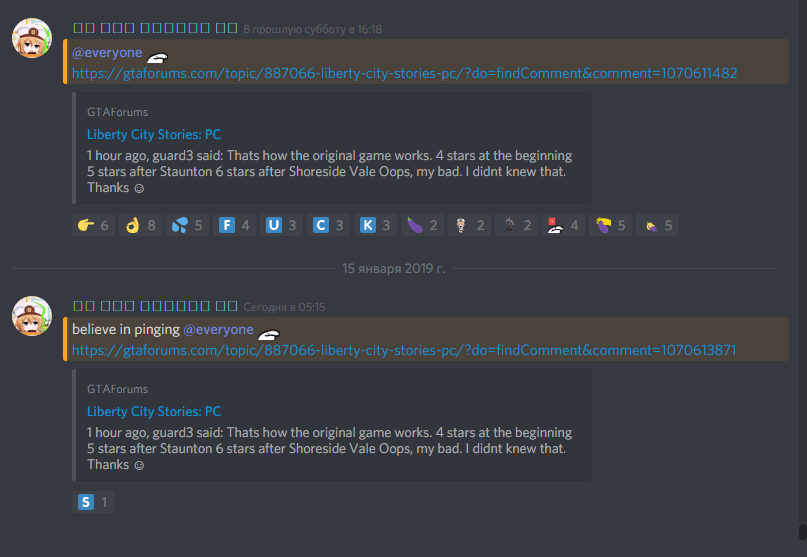Screen dimensions: 807x557
Task: Click the letter U reaction
Action: click(x=281, y=225)
